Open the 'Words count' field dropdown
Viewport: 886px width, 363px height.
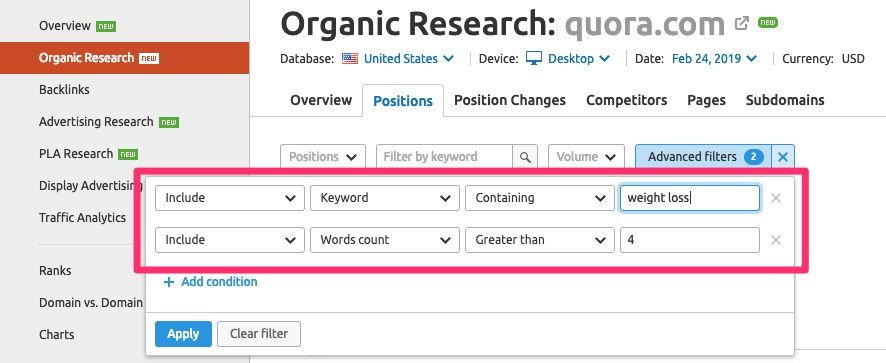click(x=385, y=240)
